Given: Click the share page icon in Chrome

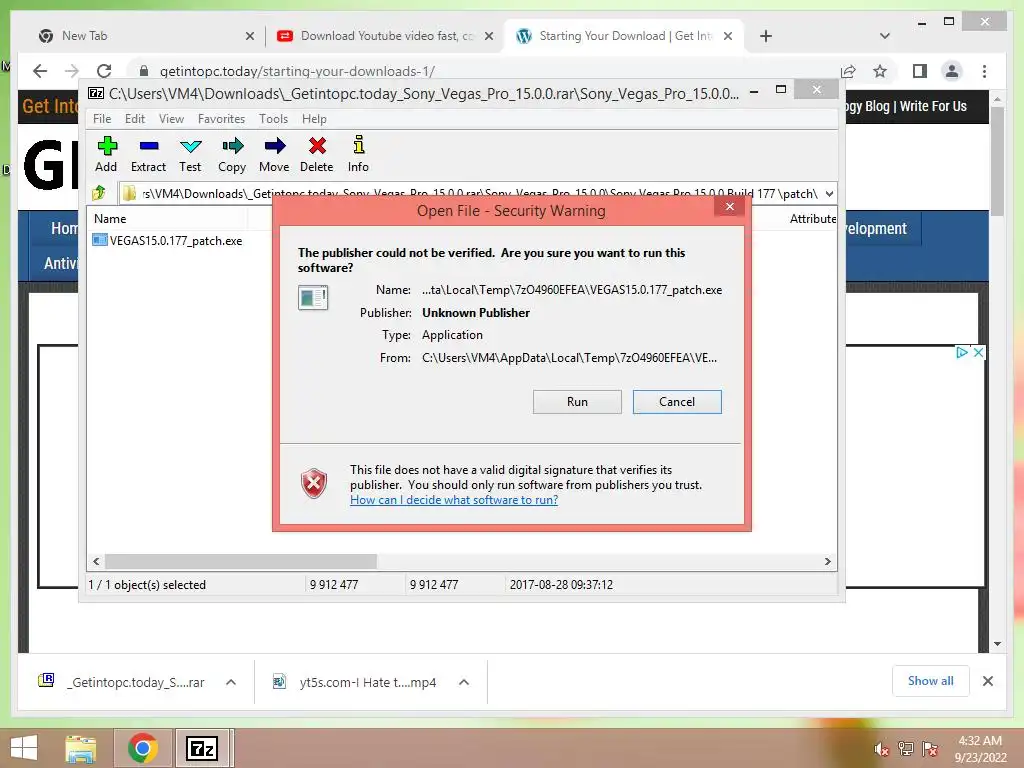Looking at the screenshot, I should click(x=848, y=71).
